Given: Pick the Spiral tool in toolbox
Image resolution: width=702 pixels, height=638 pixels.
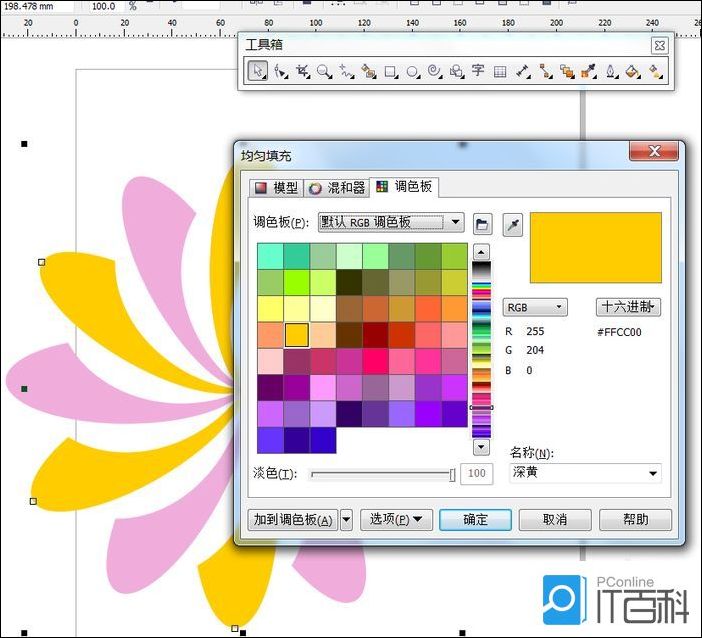Looking at the screenshot, I should pos(434,71).
